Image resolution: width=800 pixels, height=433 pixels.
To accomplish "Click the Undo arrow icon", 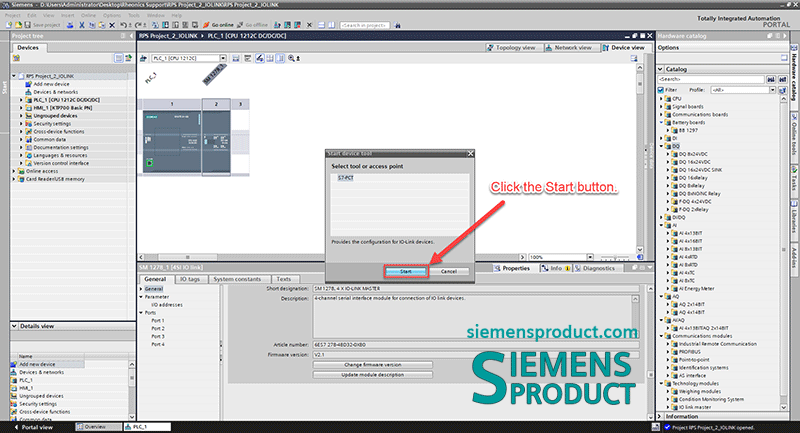I will [123, 24].
